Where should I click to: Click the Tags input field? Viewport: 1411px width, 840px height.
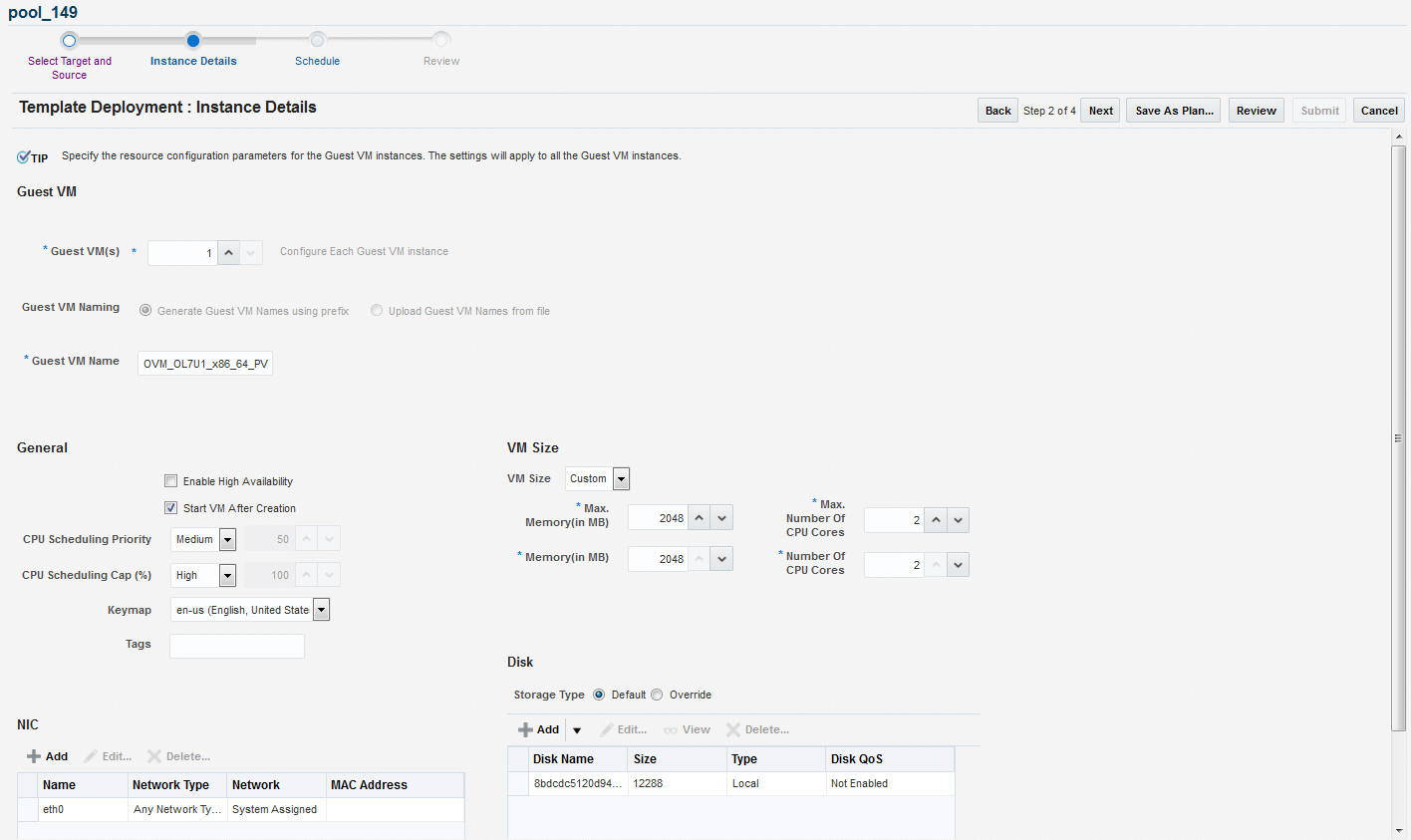pyautogui.click(x=237, y=646)
